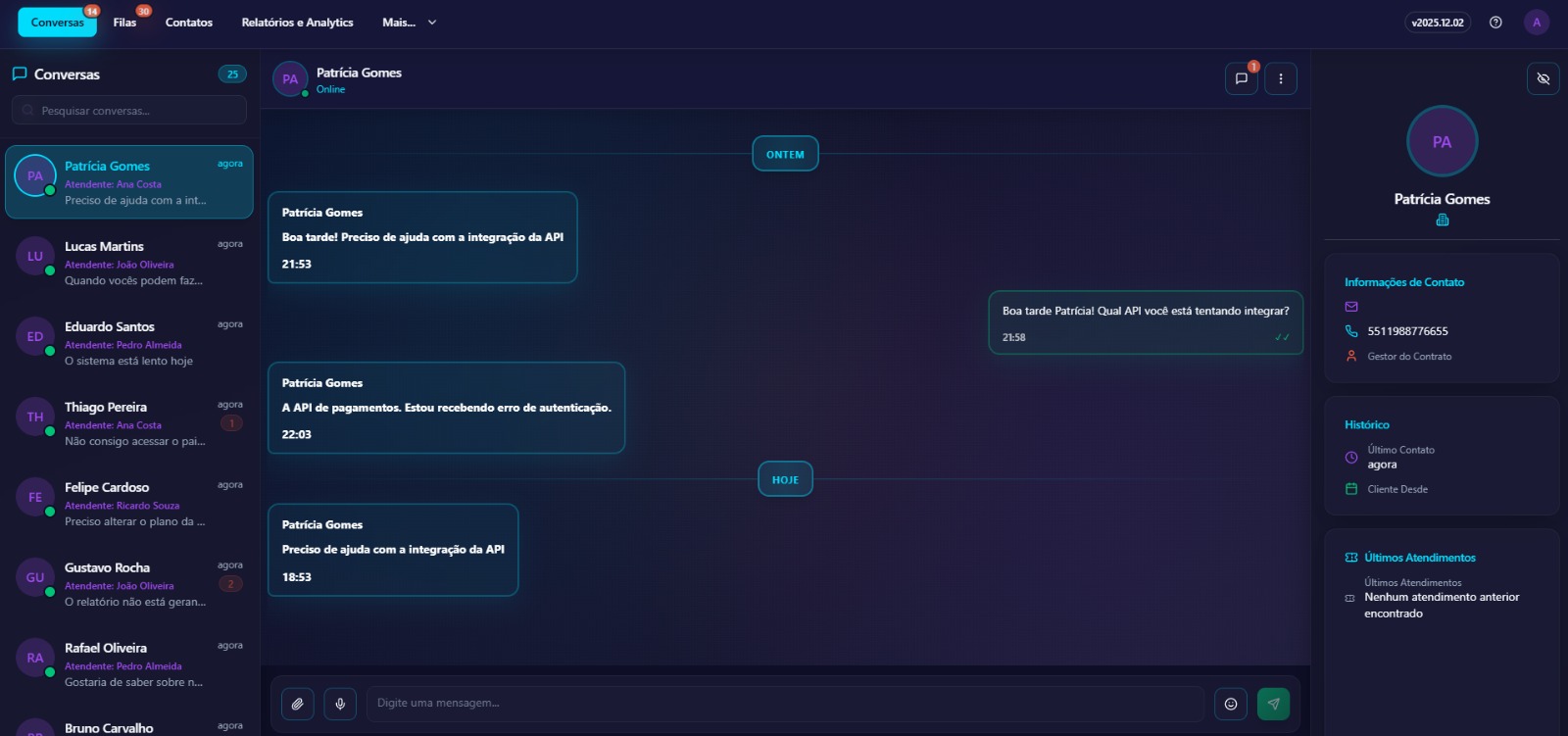Open the emoji picker
Viewport: 1568px width, 736px height.
point(1231,704)
